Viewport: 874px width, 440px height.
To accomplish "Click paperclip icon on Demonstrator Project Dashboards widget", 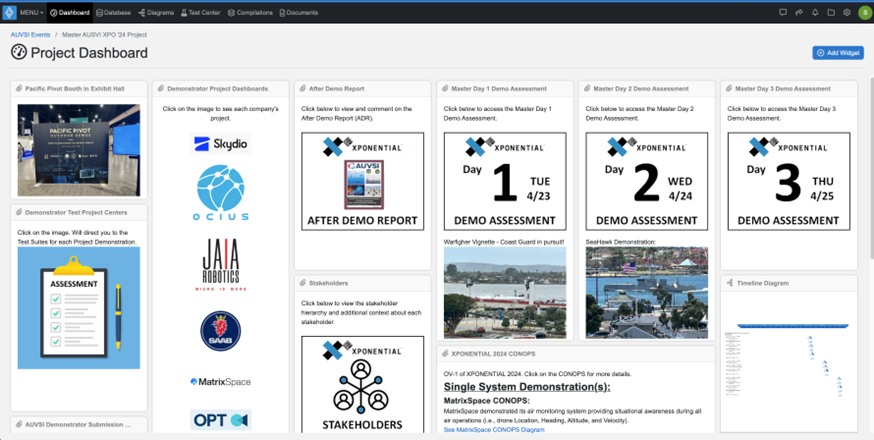I will tap(161, 89).
